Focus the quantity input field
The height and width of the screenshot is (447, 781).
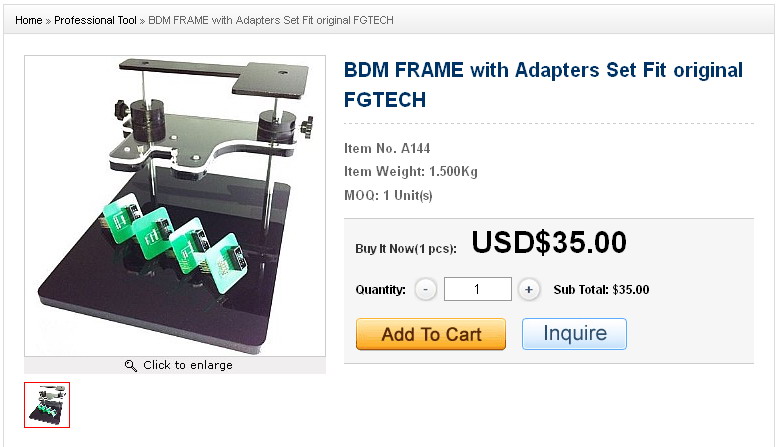[477, 290]
